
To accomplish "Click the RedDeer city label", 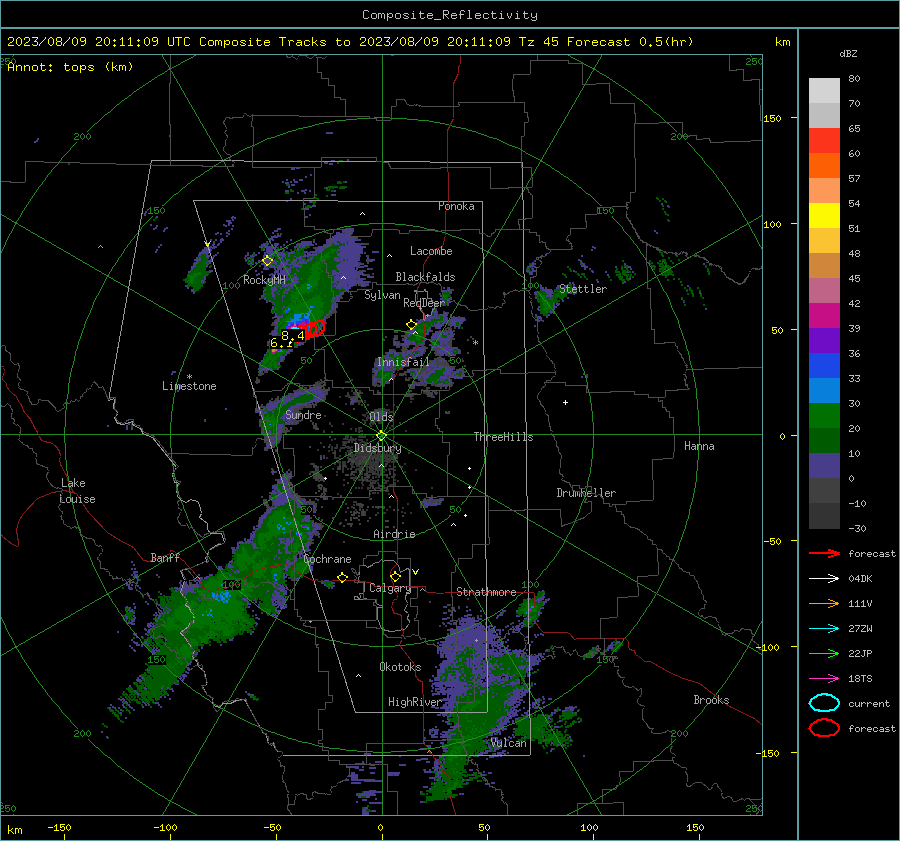I will tap(424, 303).
